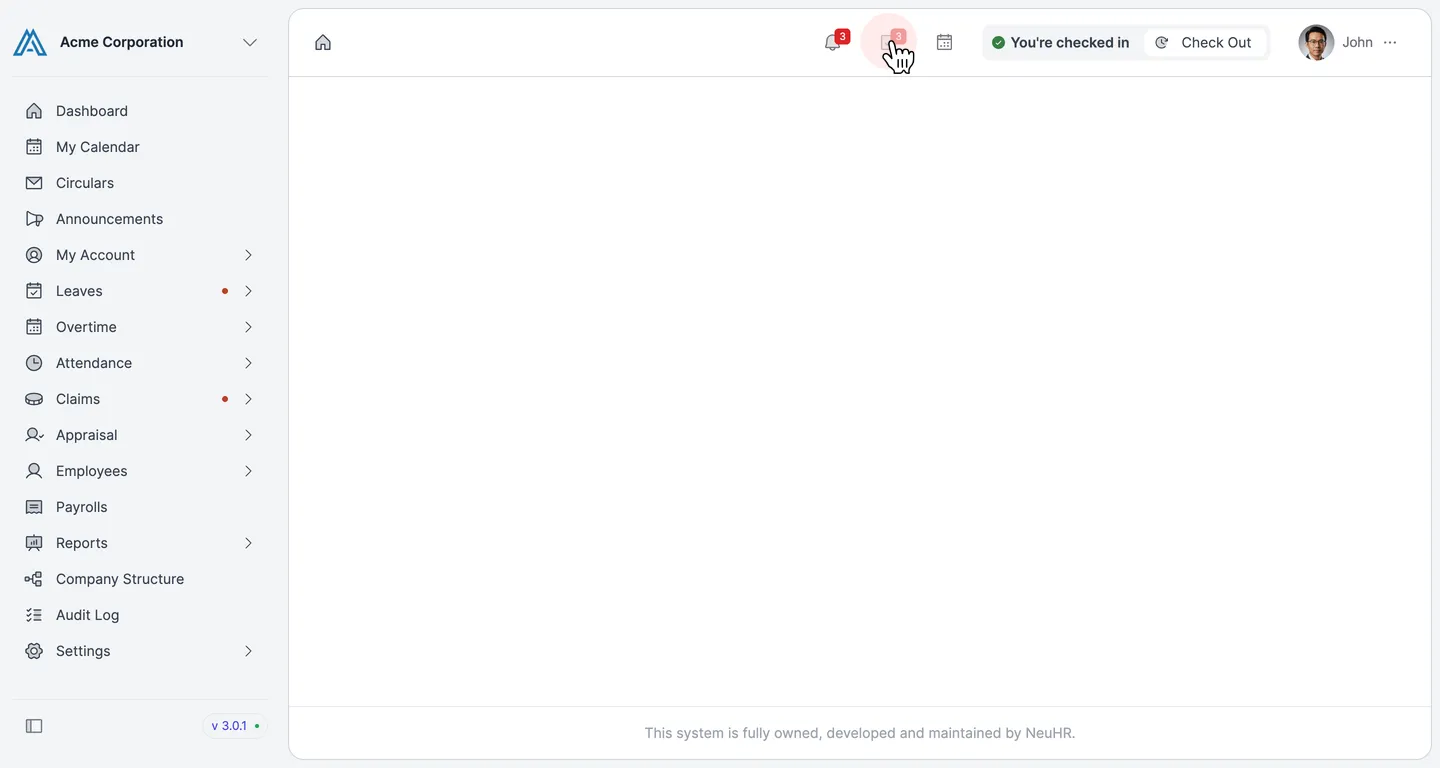Viewport: 1440px width, 768px height.
Task: Click the Check Out button
Action: [x=1205, y=42]
